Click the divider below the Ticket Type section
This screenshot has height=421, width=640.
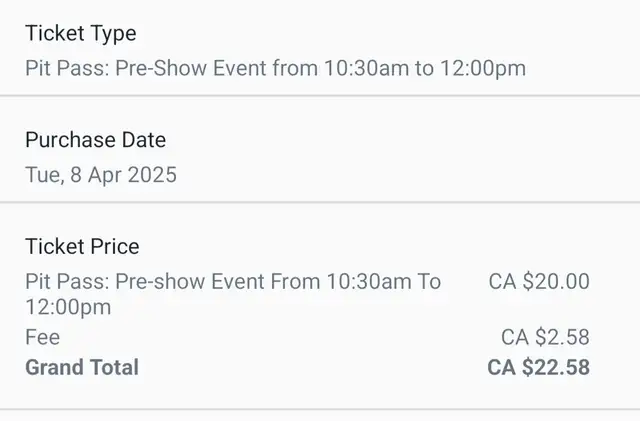pyautogui.click(x=320, y=96)
